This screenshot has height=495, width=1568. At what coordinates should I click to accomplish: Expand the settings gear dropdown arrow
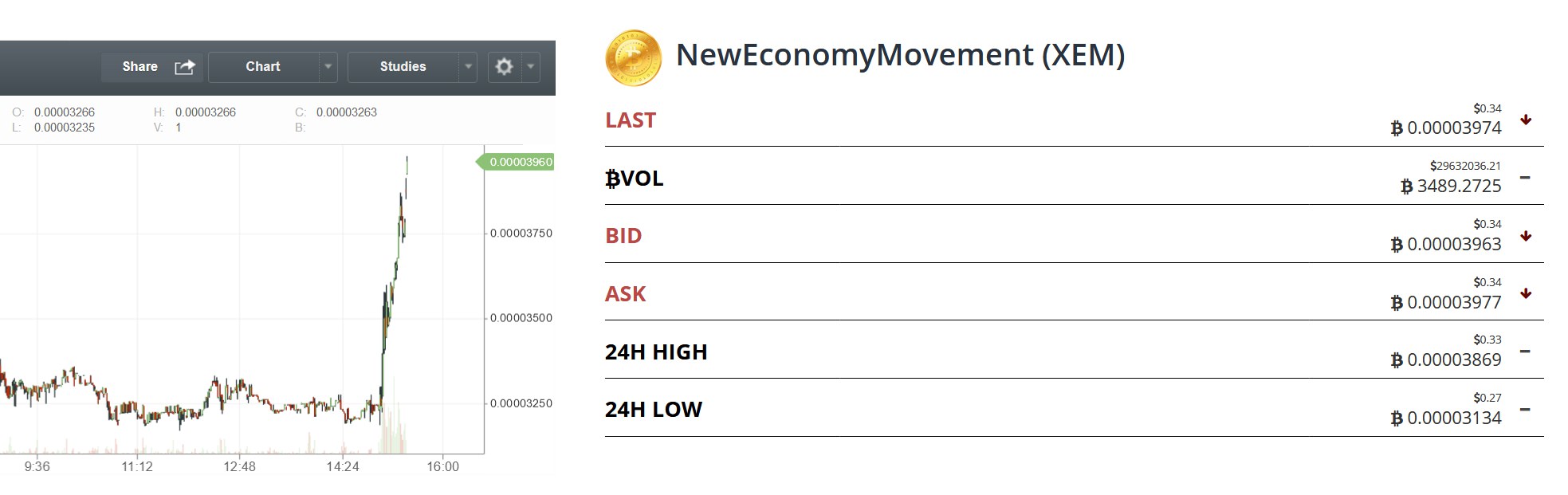(531, 67)
